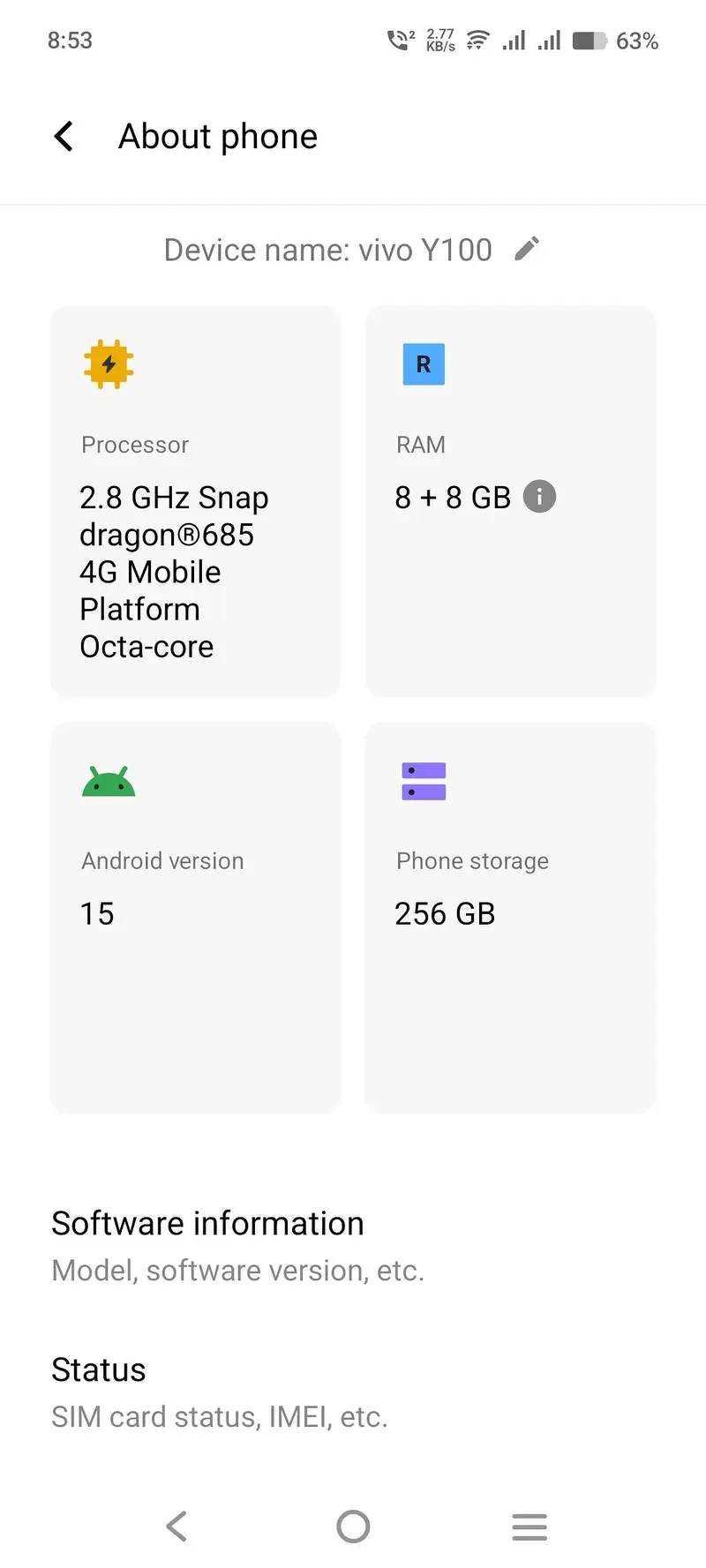Tap the Snapdragon 685 processor description
Image resolution: width=706 pixels, height=1568 pixels.
[173, 572]
